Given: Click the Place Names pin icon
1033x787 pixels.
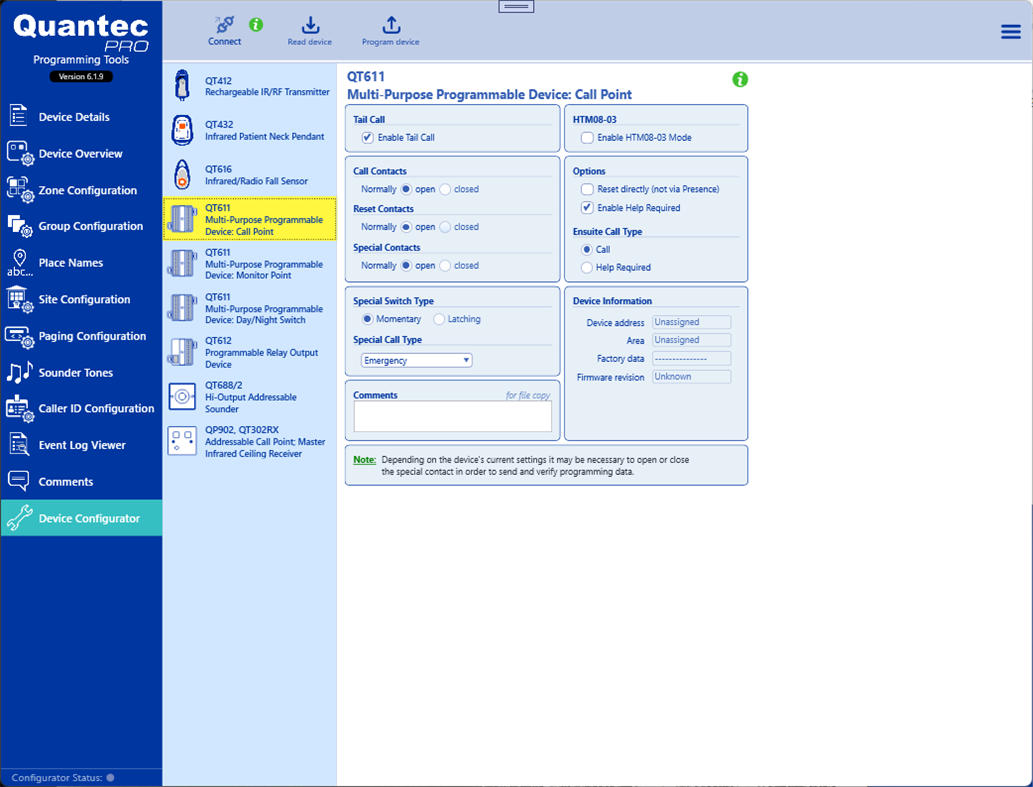Looking at the screenshot, I should point(20,262).
